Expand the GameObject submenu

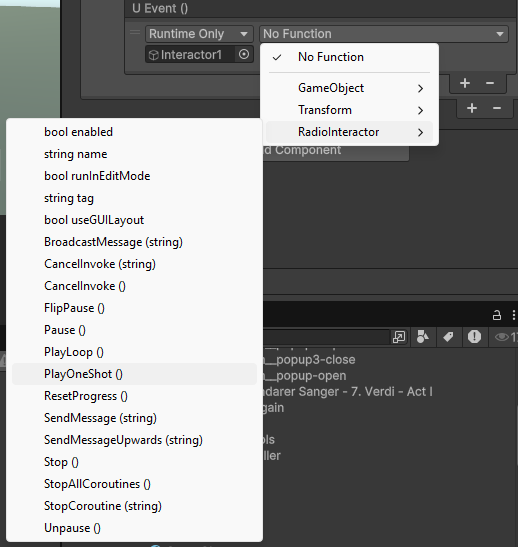click(349, 88)
